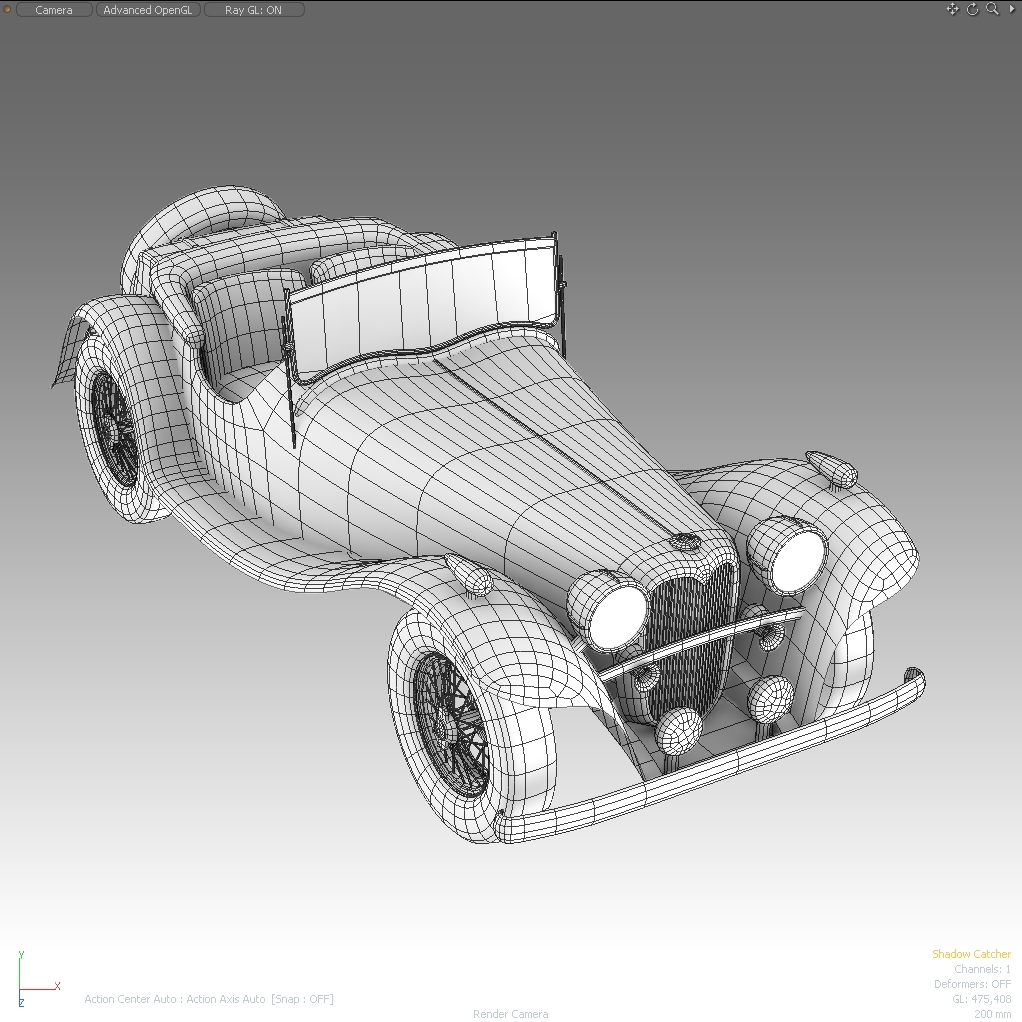Select the orbit rotate view icon
This screenshot has height=1022, width=1022.
pos(971,9)
